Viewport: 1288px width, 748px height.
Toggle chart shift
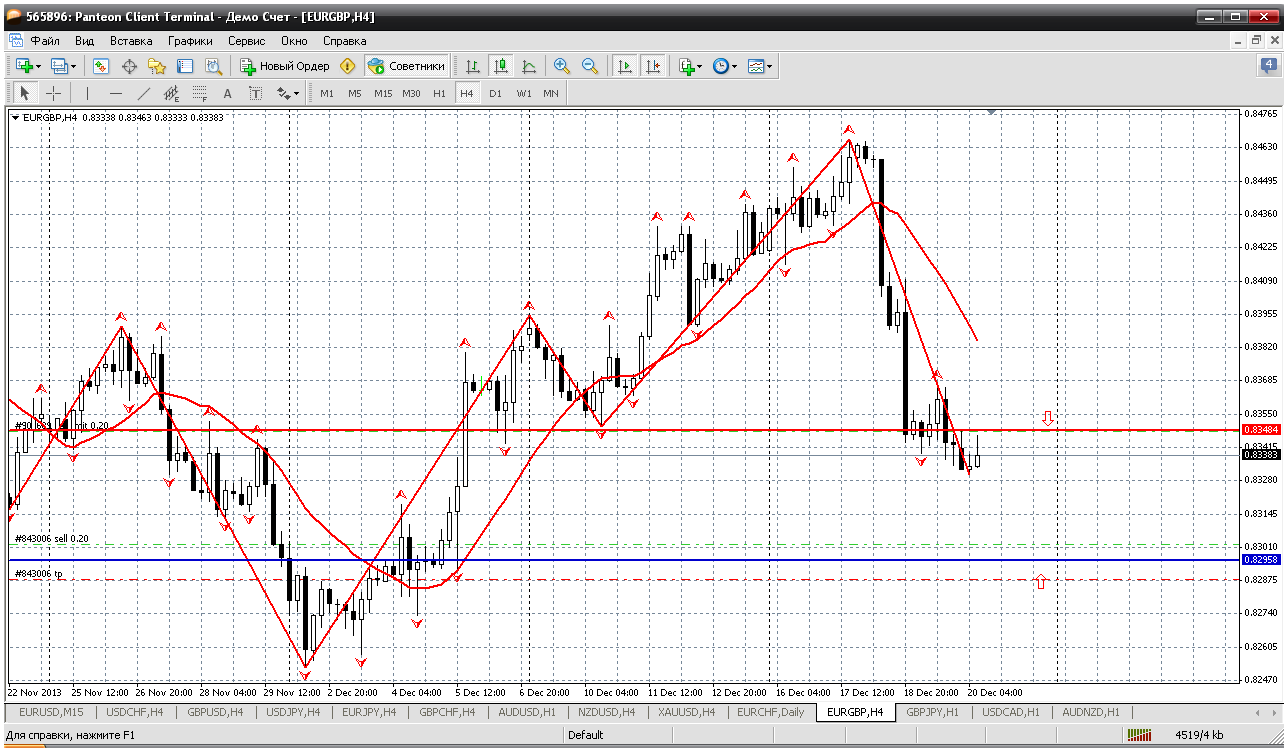pyautogui.click(x=653, y=66)
